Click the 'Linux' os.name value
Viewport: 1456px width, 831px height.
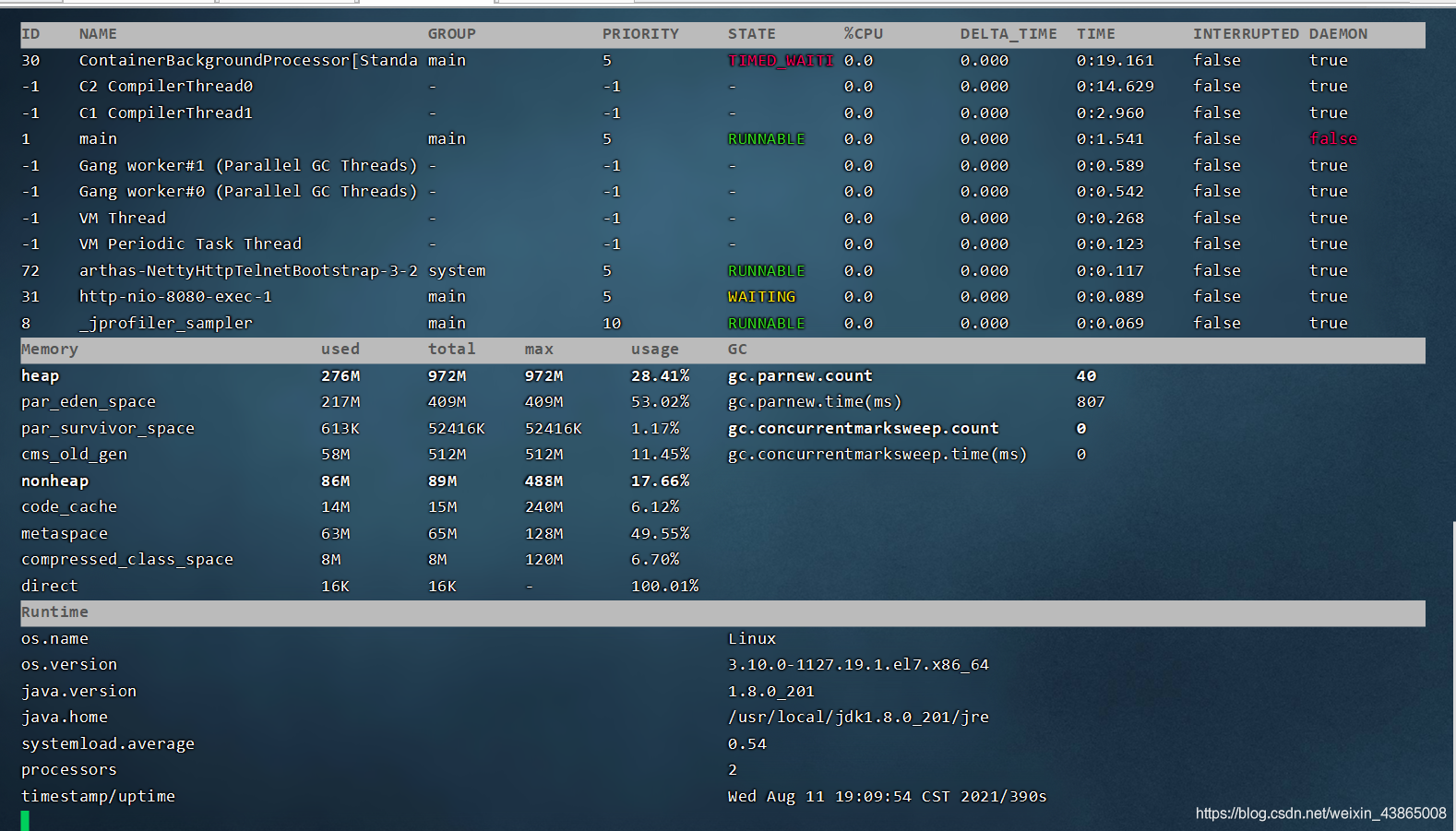(x=752, y=638)
